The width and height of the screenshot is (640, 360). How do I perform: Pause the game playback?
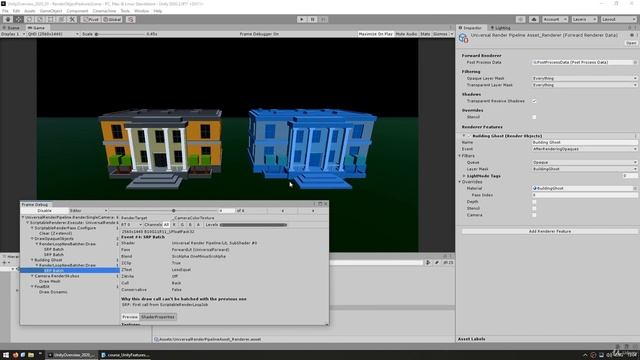click(x=313, y=19)
